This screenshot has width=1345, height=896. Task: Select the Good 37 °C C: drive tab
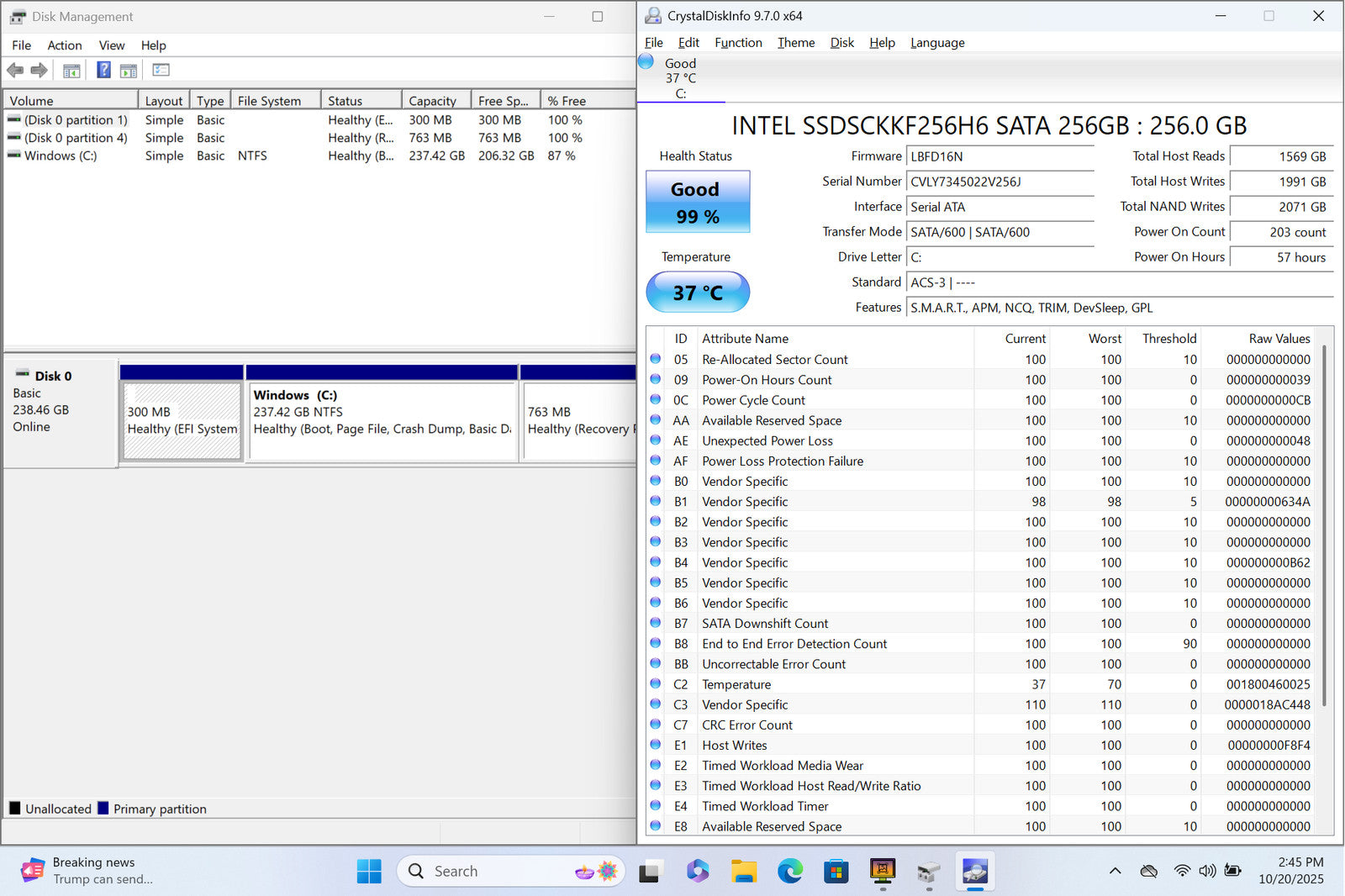point(680,78)
